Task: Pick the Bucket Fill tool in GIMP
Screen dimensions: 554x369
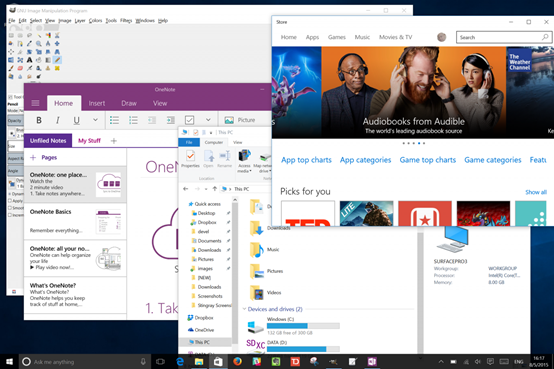Action: pyautogui.click(x=39, y=60)
